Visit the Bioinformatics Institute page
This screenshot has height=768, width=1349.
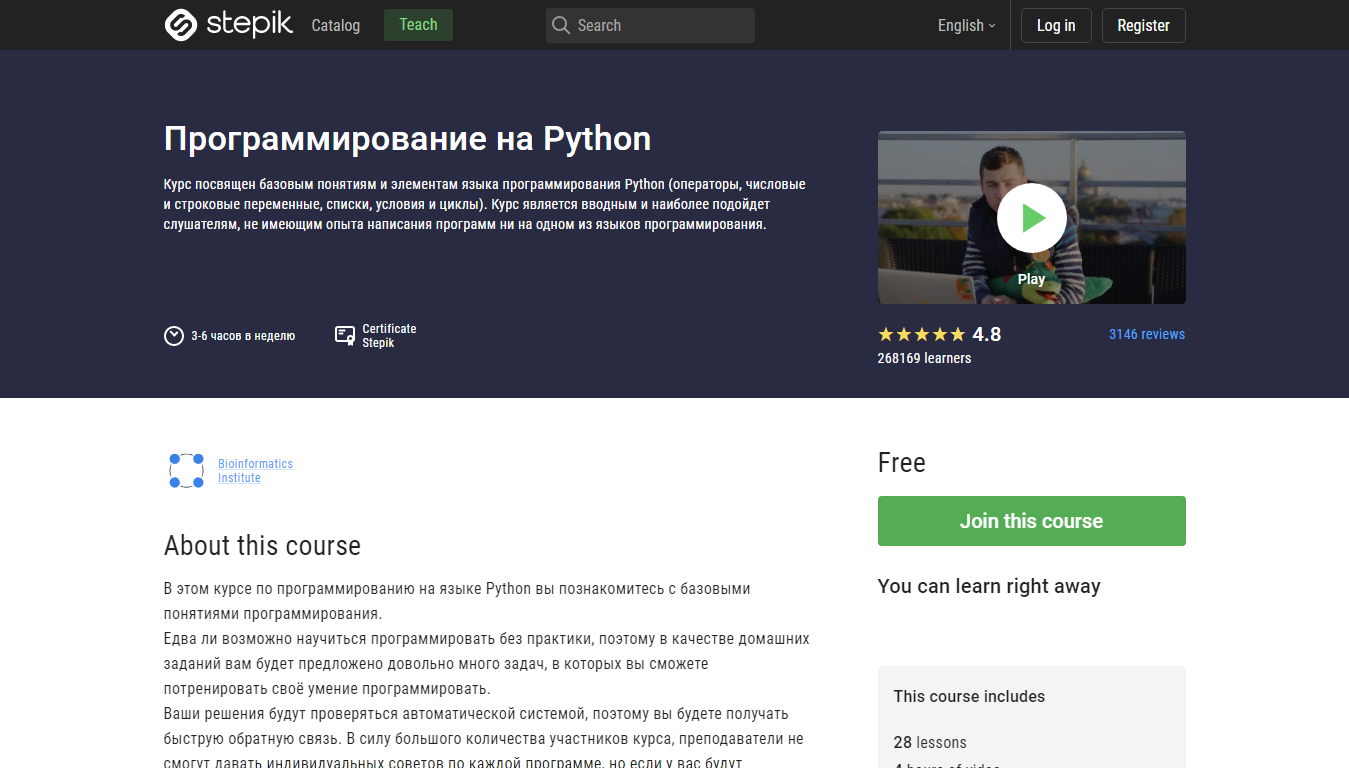pyautogui.click(x=255, y=470)
